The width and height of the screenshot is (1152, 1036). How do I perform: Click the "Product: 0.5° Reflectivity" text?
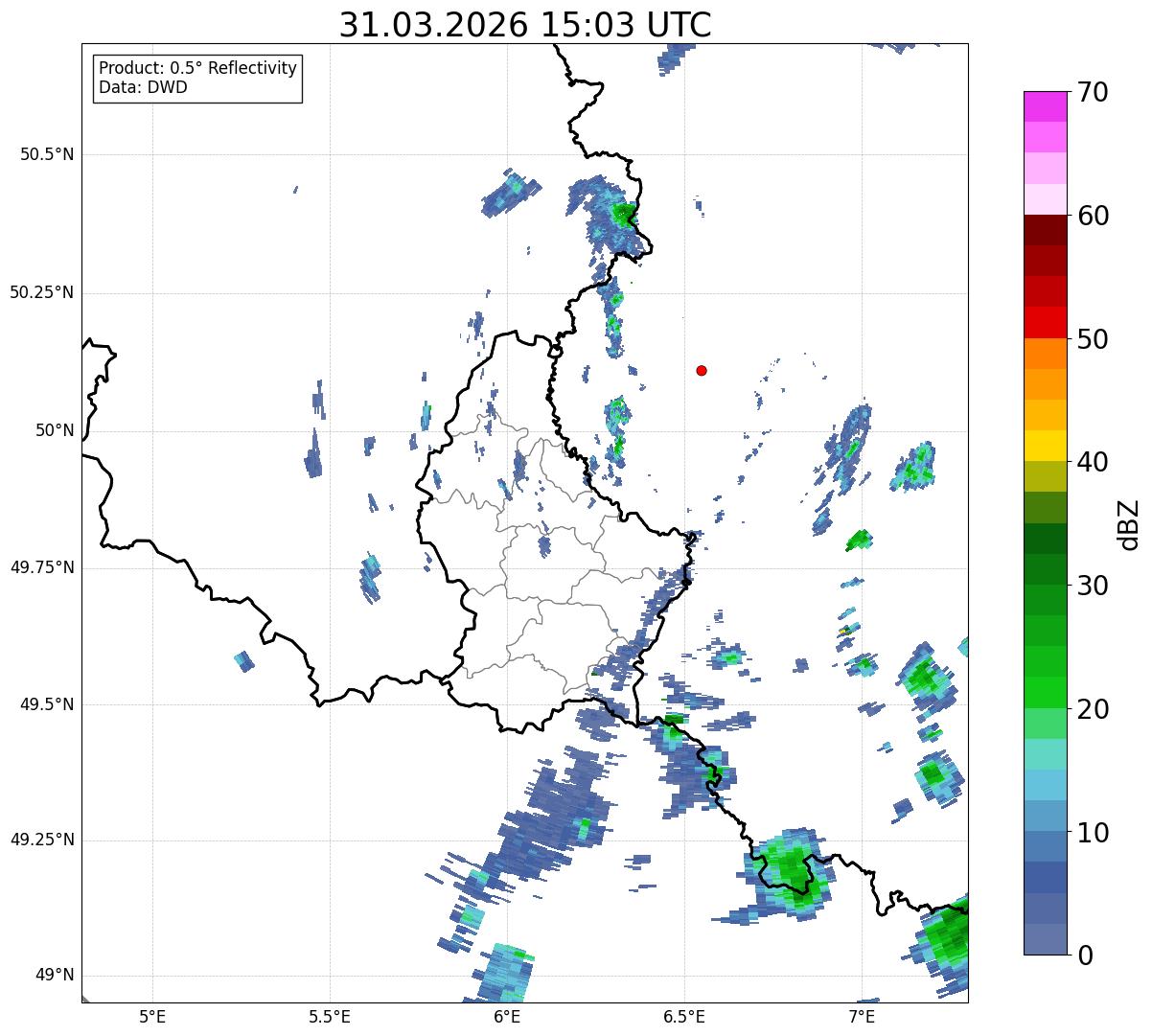197,69
